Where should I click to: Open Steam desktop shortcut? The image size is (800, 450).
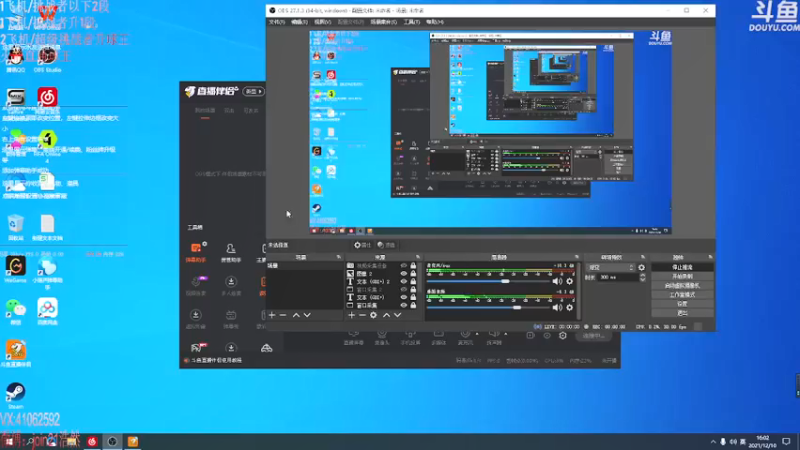coord(15,395)
